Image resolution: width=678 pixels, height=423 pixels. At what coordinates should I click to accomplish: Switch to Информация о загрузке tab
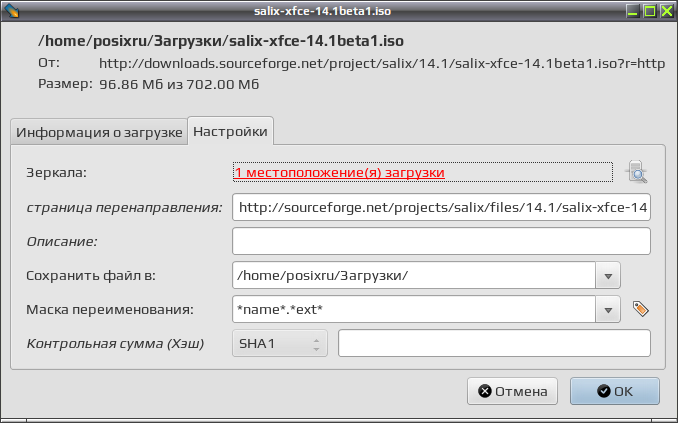point(99,132)
